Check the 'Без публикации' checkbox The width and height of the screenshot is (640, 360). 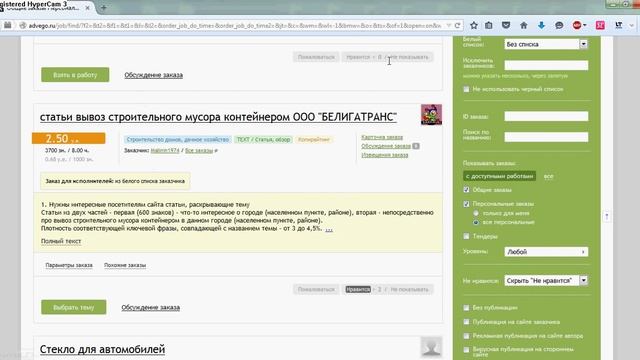pyautogui.click(x=466, y=308)
